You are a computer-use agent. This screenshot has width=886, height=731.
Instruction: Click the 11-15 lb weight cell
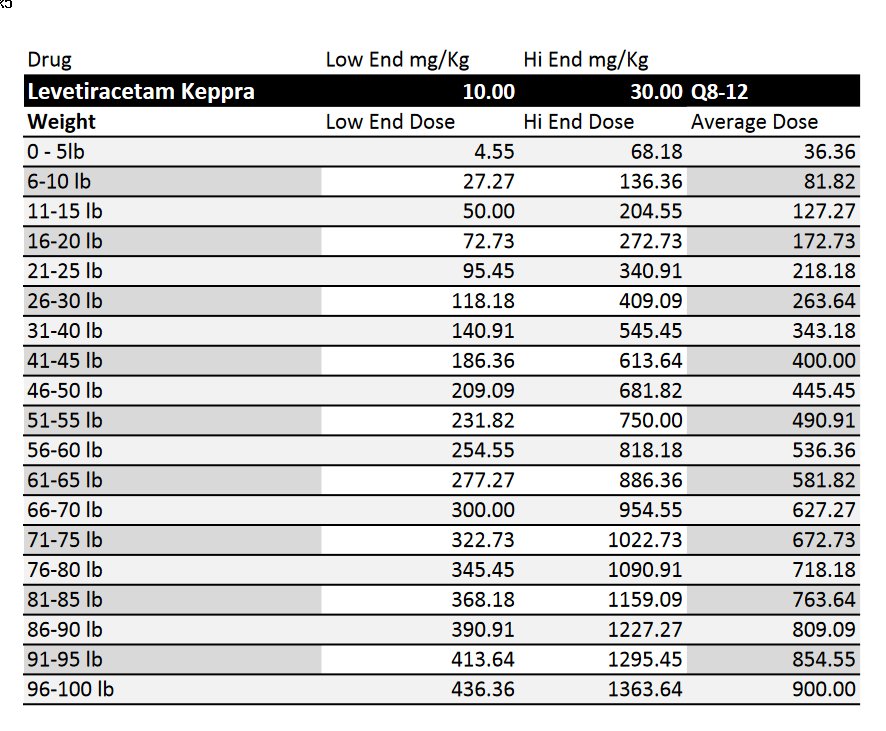pyautogui.click(x=65, y=211)
